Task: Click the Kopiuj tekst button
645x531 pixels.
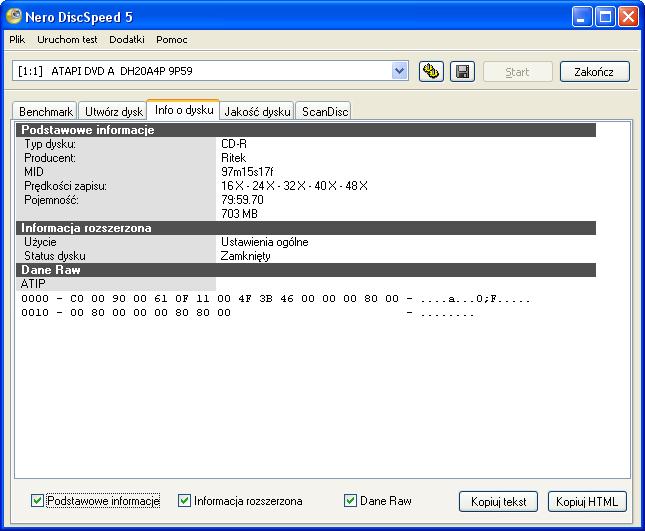Action: 498,501
